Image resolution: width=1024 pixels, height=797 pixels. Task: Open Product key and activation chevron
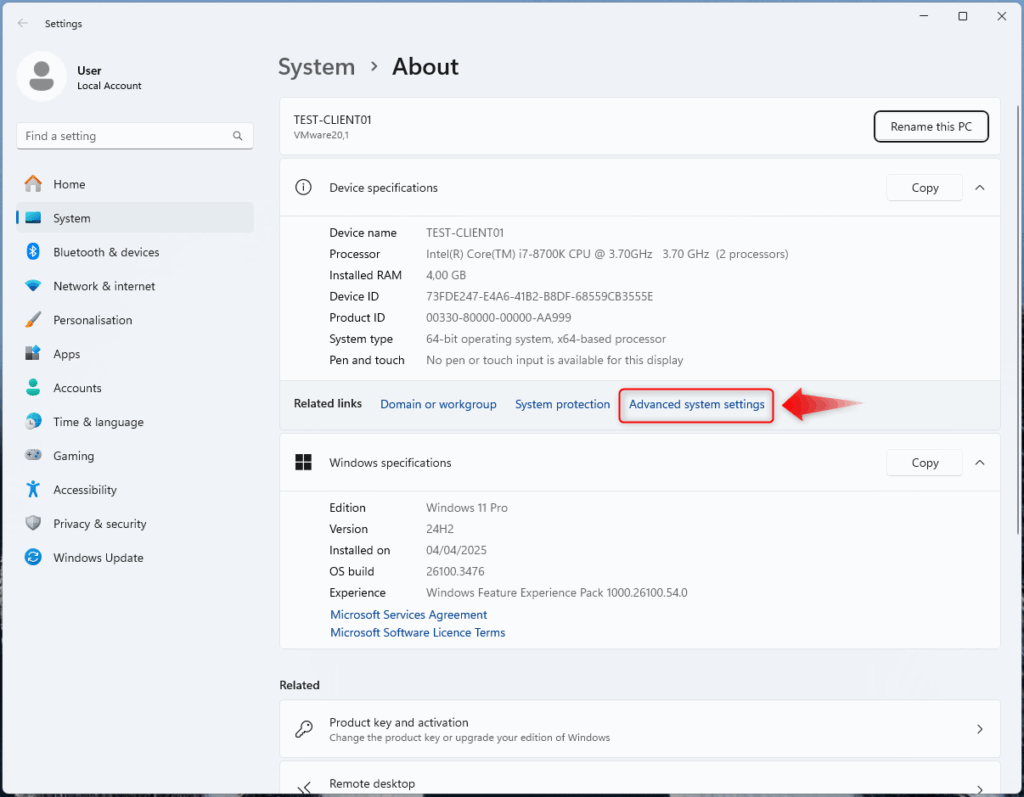click(x=979, y=730)
